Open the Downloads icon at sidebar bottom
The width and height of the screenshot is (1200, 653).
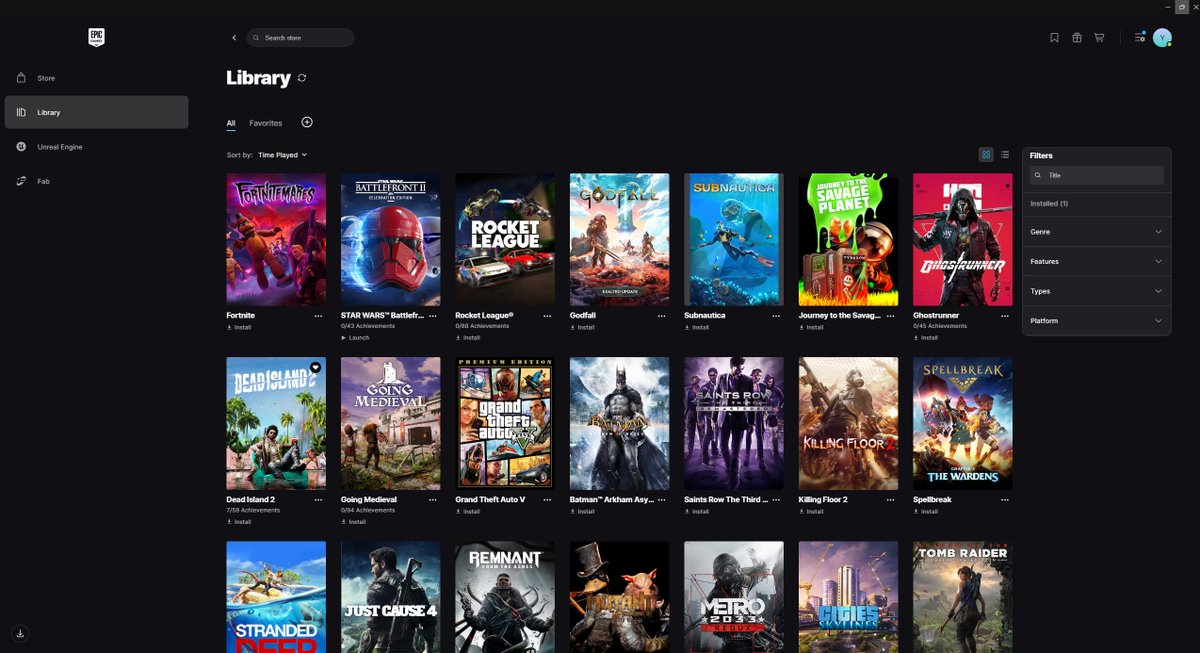click(21, 633)
